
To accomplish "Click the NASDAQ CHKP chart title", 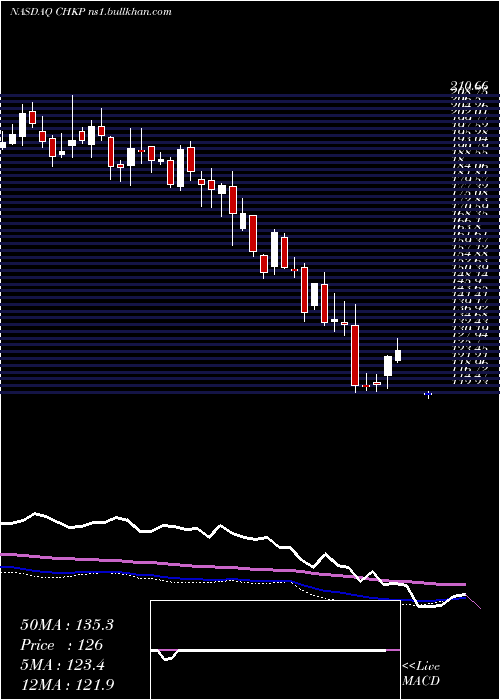I will click(x=91, y=12).
